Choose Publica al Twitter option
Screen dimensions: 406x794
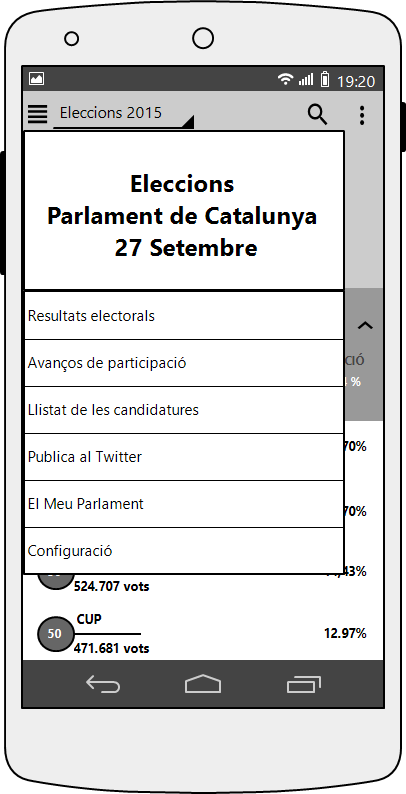click(x=184, y=457)
